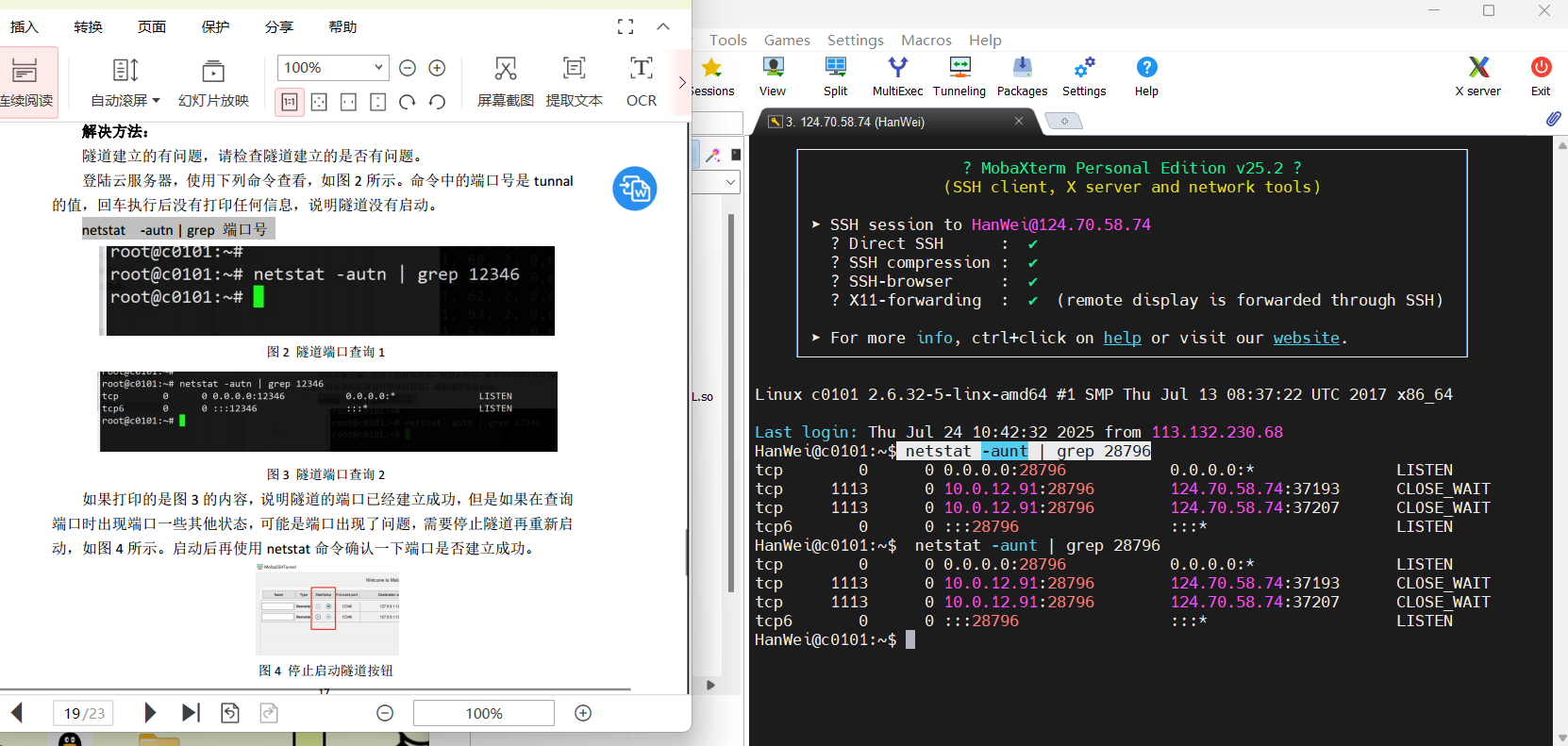Image resolution: width=1568 pixels, height=746 pixels.
Task: Rotate page counterclockwise
Action: tap(437, 102)
